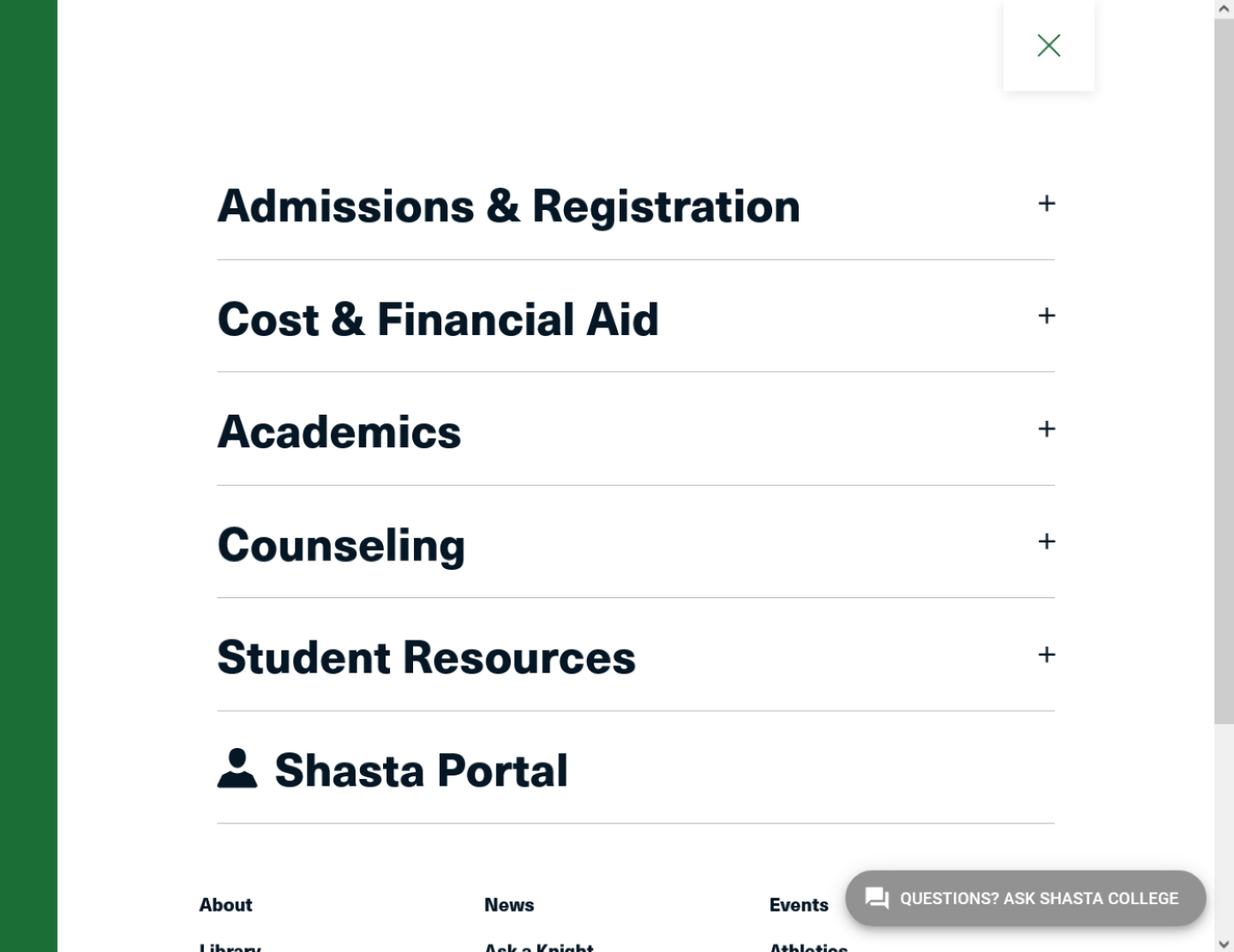
Task: Select the Cost & Financial Aid heading
Action: (438, 320)
